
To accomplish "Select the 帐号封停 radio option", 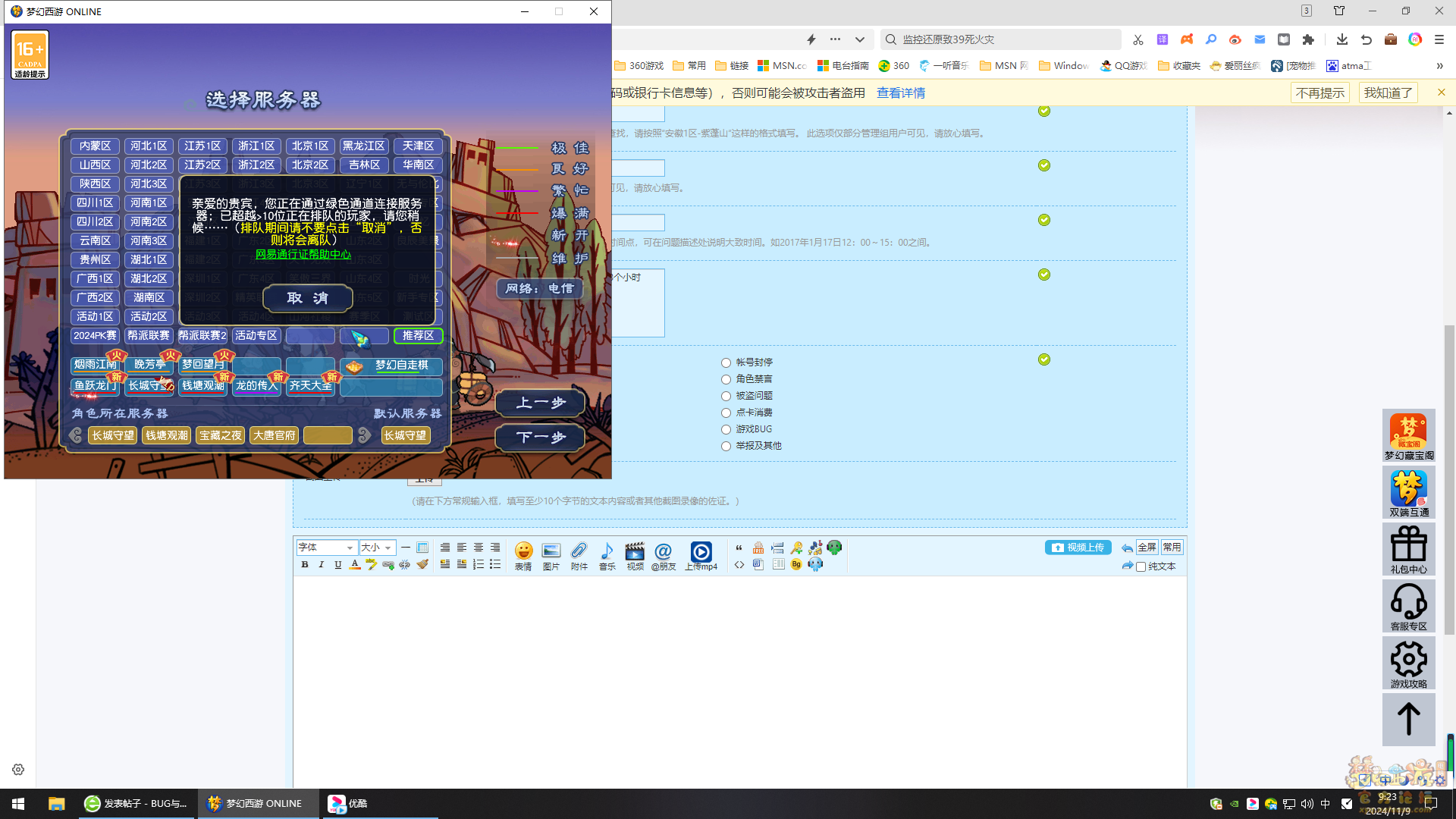I will 726,362.
